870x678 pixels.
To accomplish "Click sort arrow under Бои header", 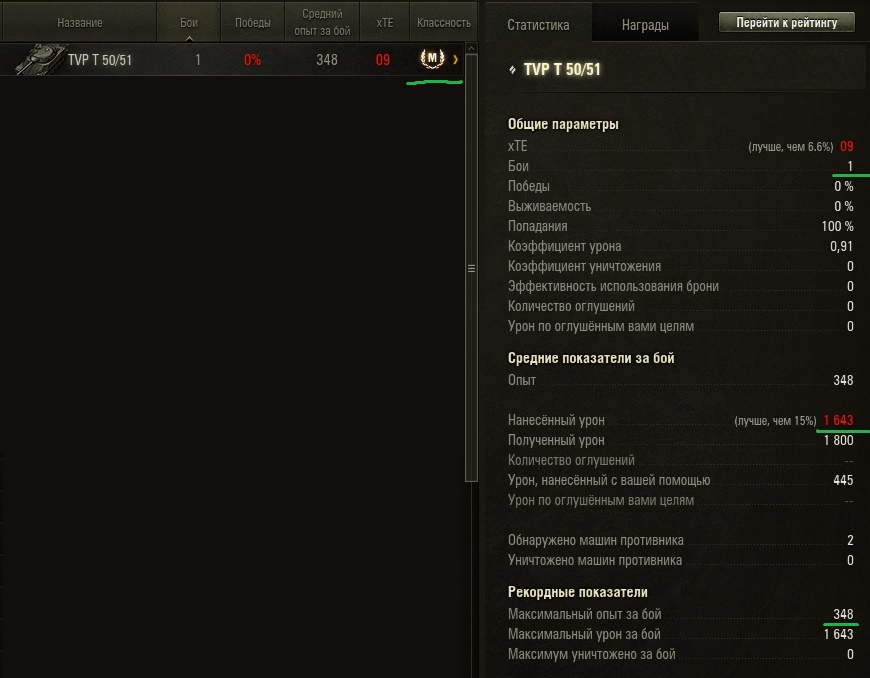I will pos(189,38).
